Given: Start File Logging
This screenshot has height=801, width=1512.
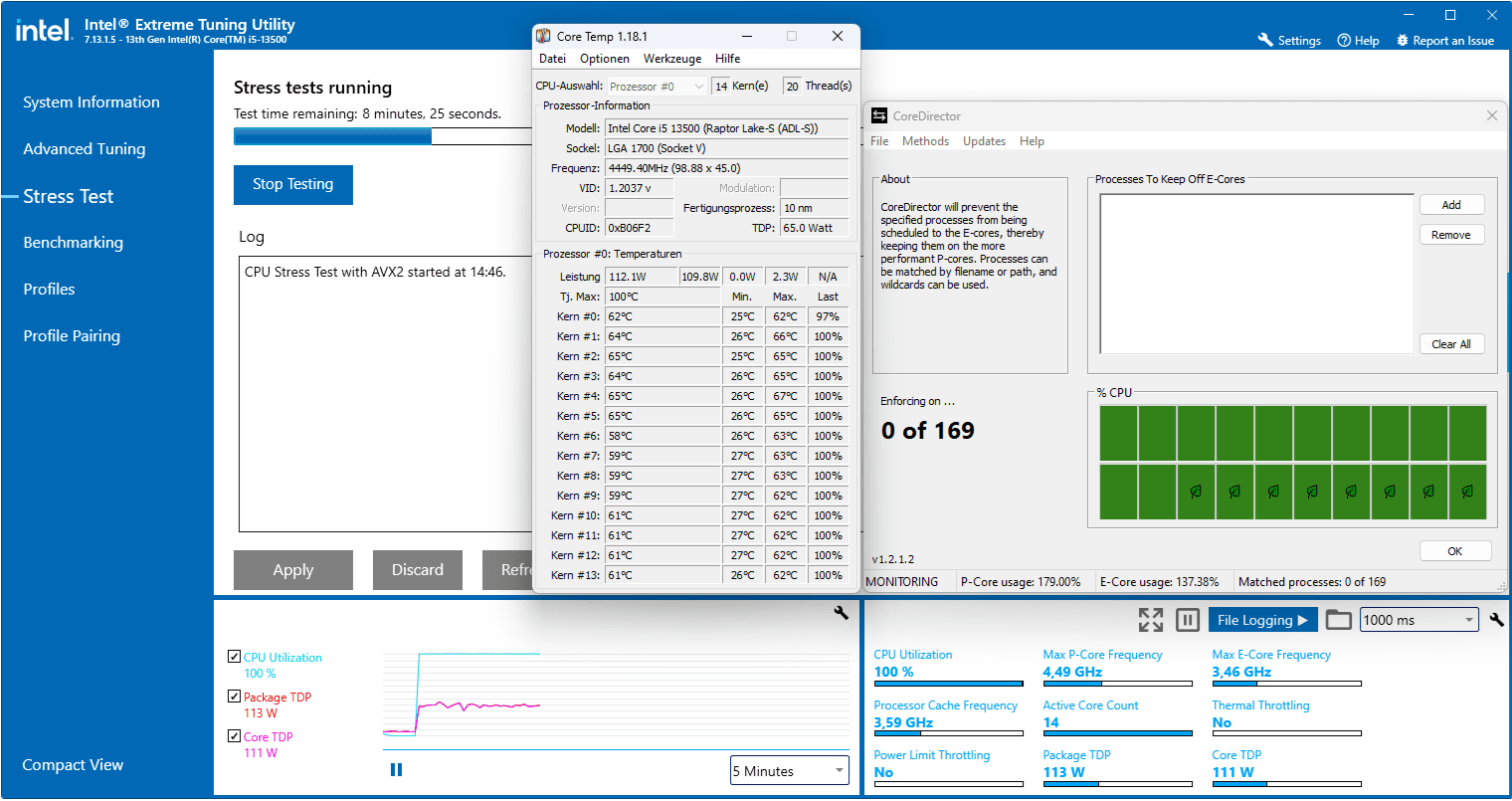Looking at the screenshot, I should tap(1262, 620).
